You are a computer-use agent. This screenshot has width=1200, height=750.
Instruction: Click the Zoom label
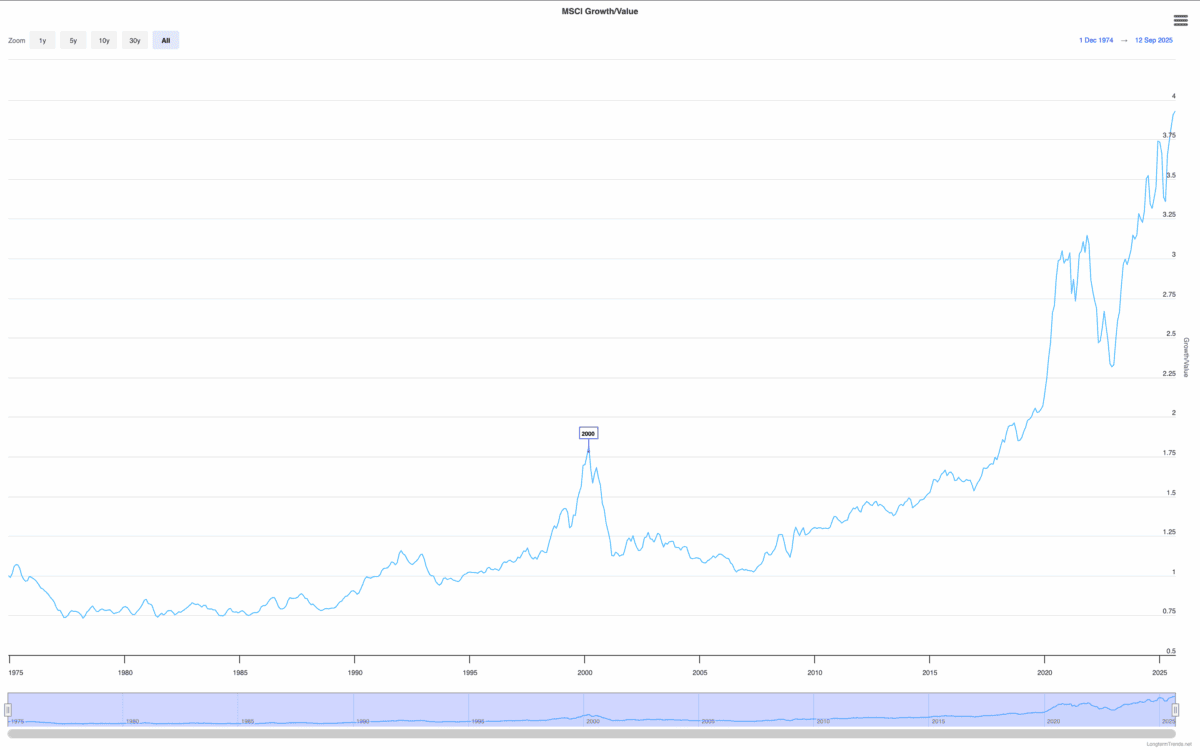click(16, 41)
